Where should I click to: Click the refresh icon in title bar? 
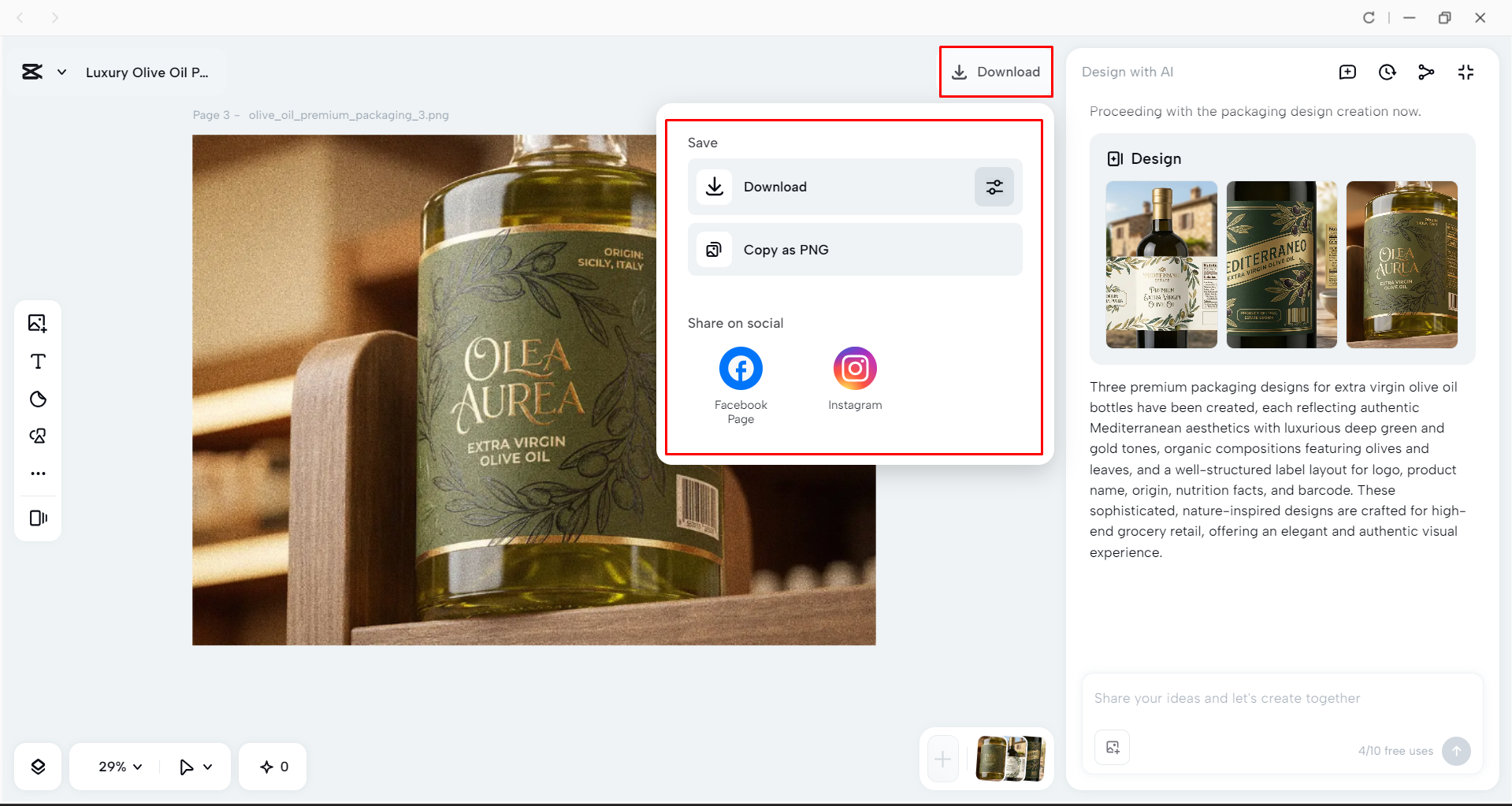(1369, 17)
